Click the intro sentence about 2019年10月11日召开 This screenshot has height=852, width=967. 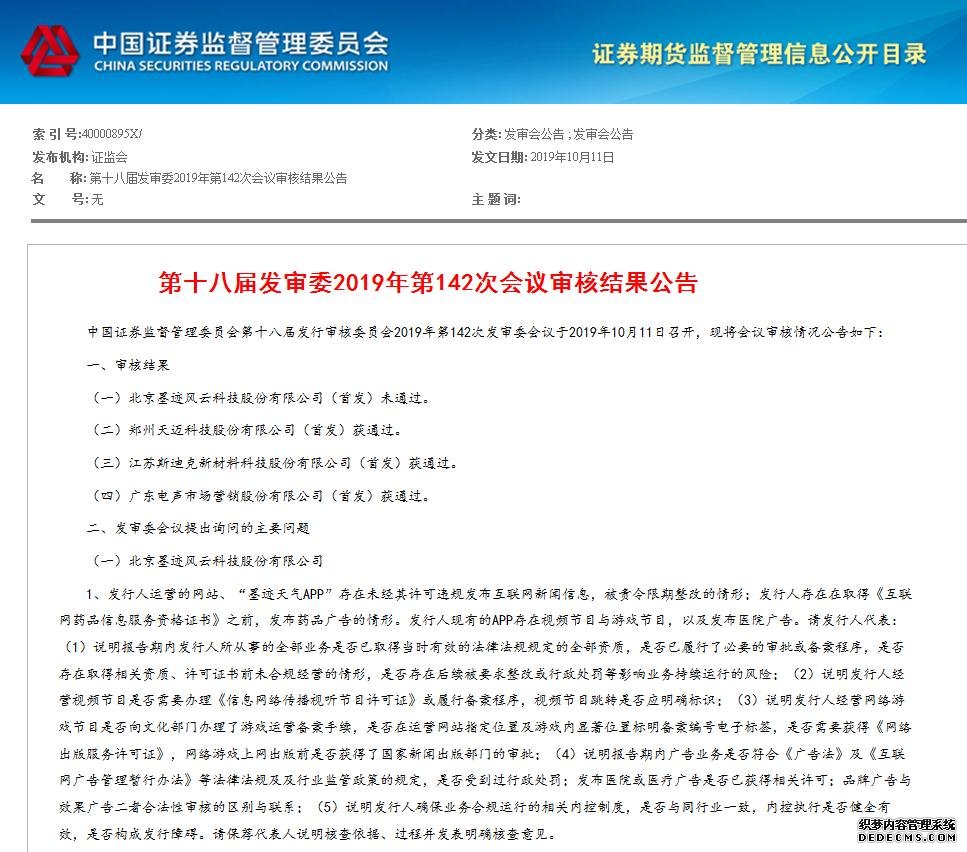[486, 332]
